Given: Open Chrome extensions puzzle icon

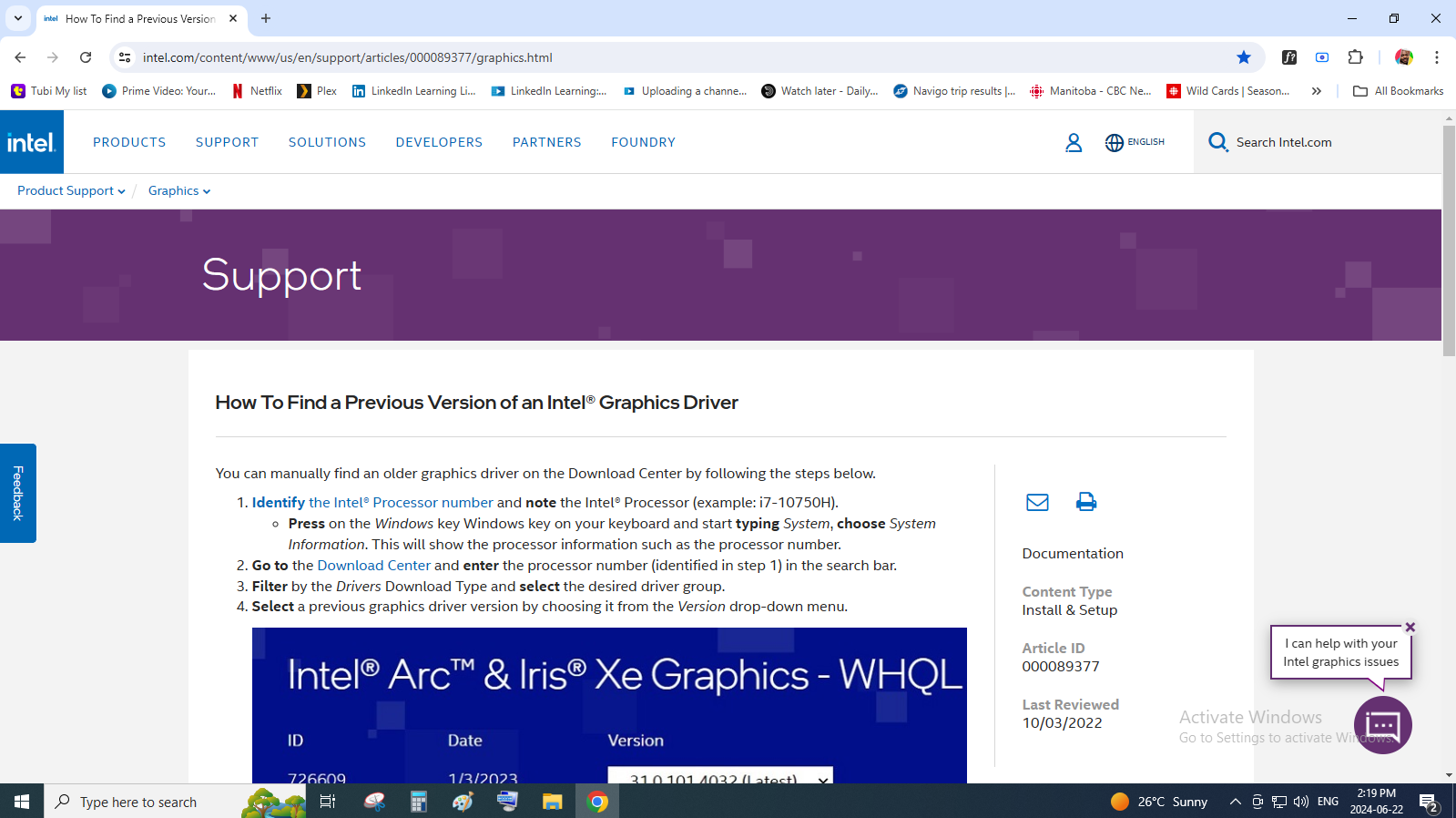Looking at the screenshot, I should coord(1355,57).
